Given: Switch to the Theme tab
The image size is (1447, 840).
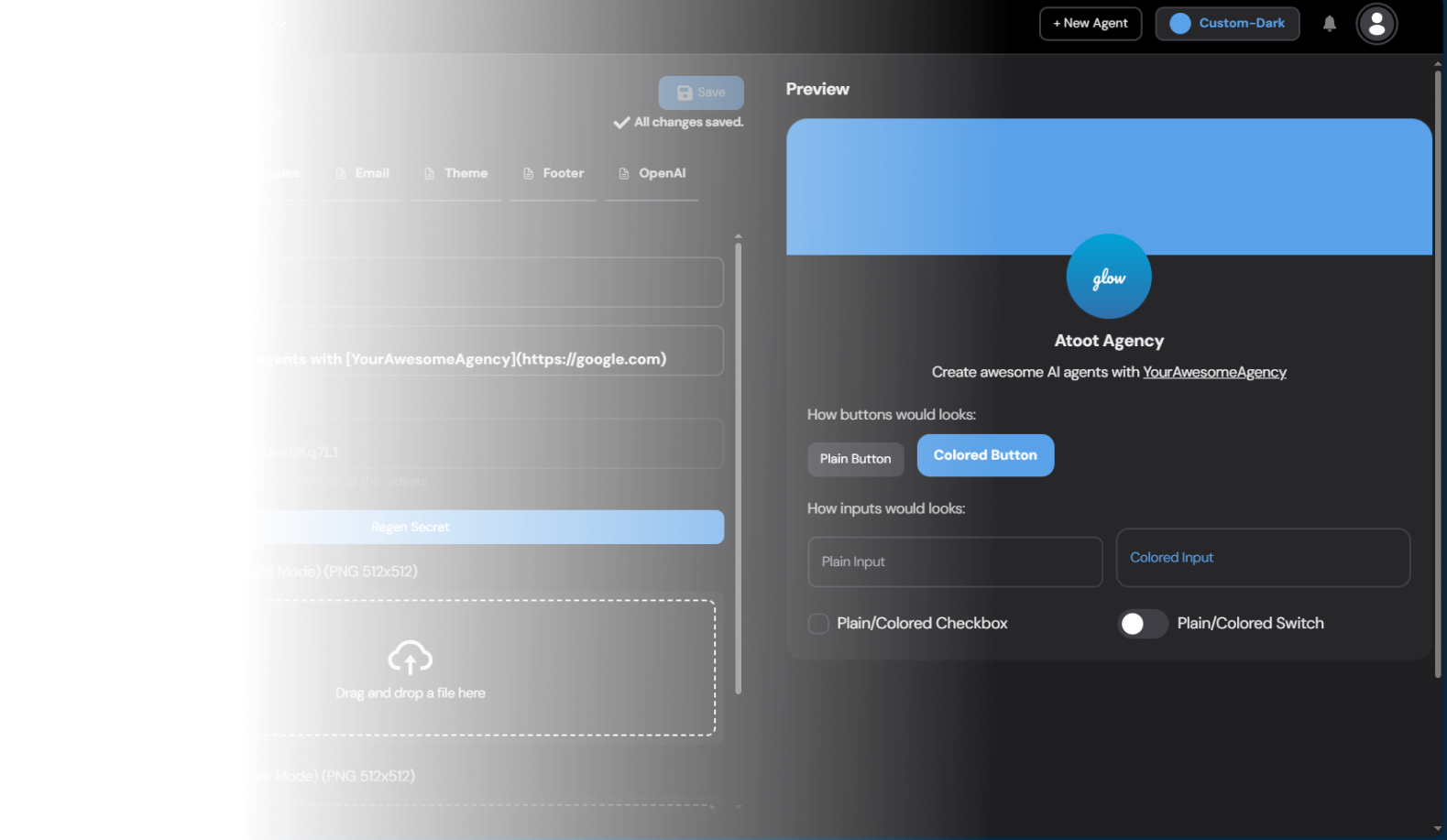Looking at the screenshot, I should [456, 173].
